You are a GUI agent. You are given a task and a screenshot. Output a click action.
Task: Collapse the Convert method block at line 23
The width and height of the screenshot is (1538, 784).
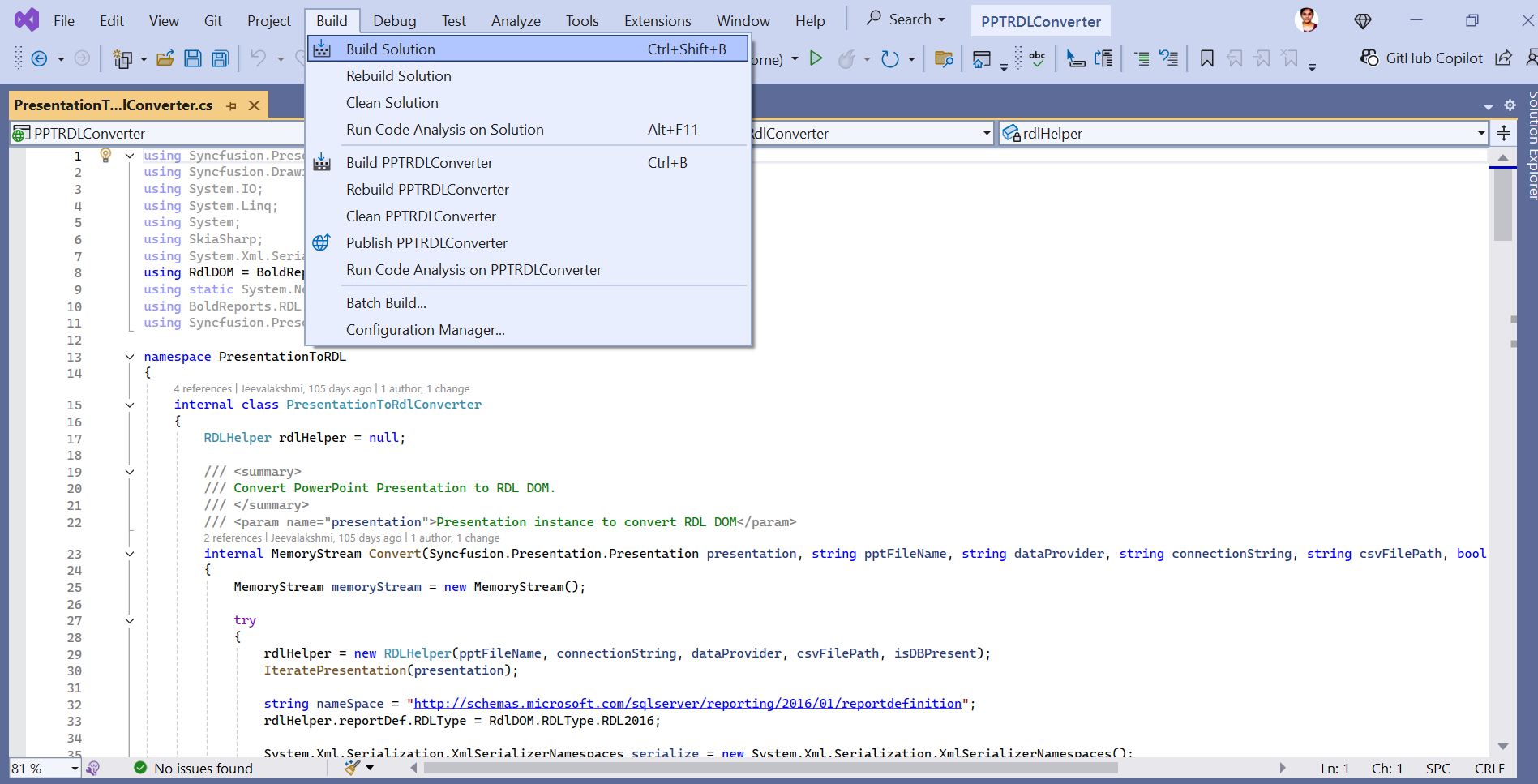pyautogui.click(x=130, y=554)
